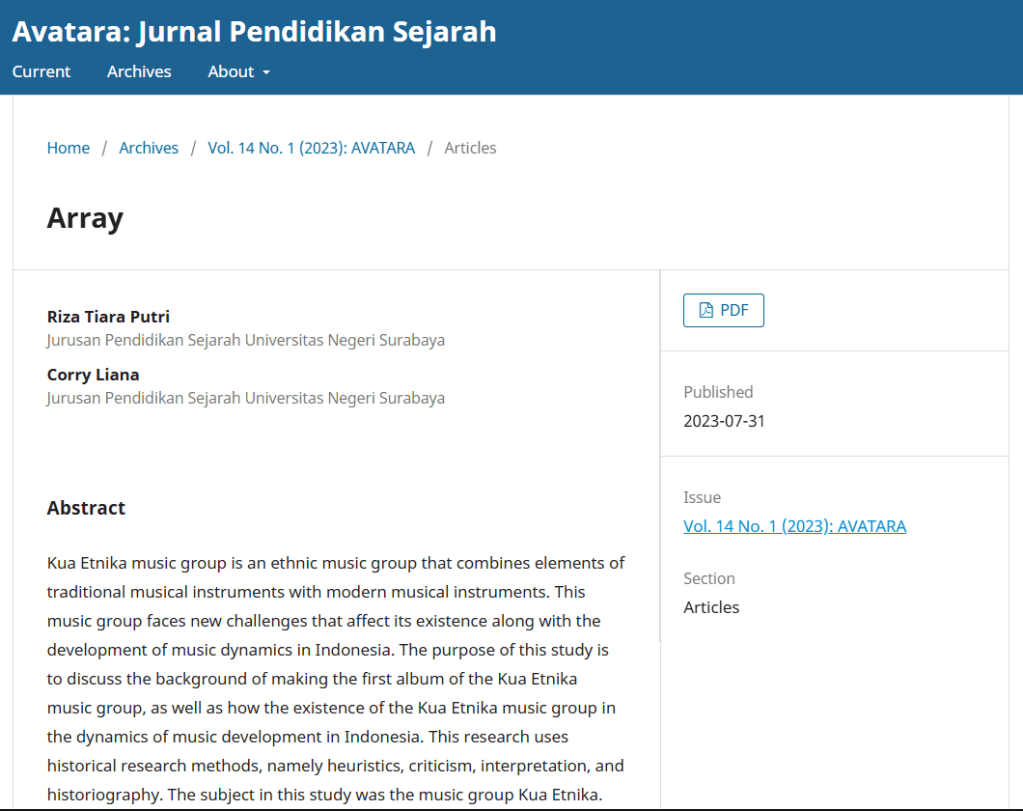Click the published date 2023-07-31
This screenshot has height=811, width=1023.
click(724, 421)
